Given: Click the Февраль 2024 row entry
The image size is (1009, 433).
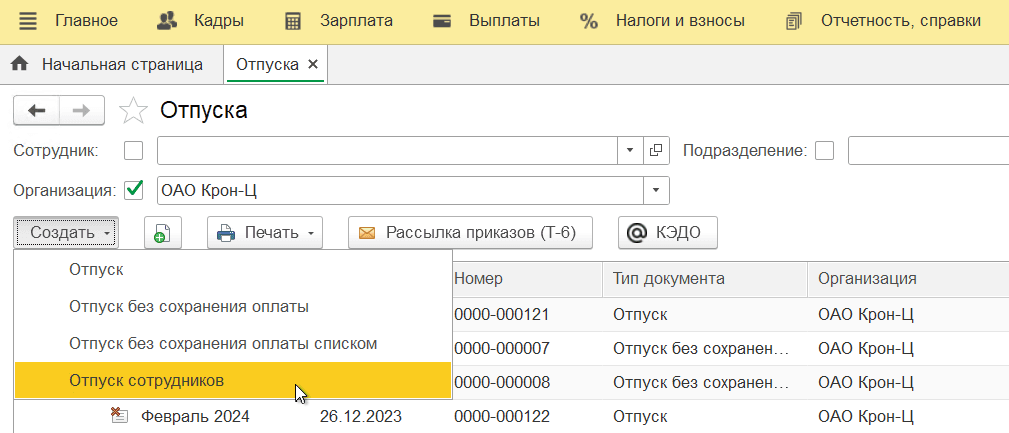Looking at the screenshot, I should [195, 417].
